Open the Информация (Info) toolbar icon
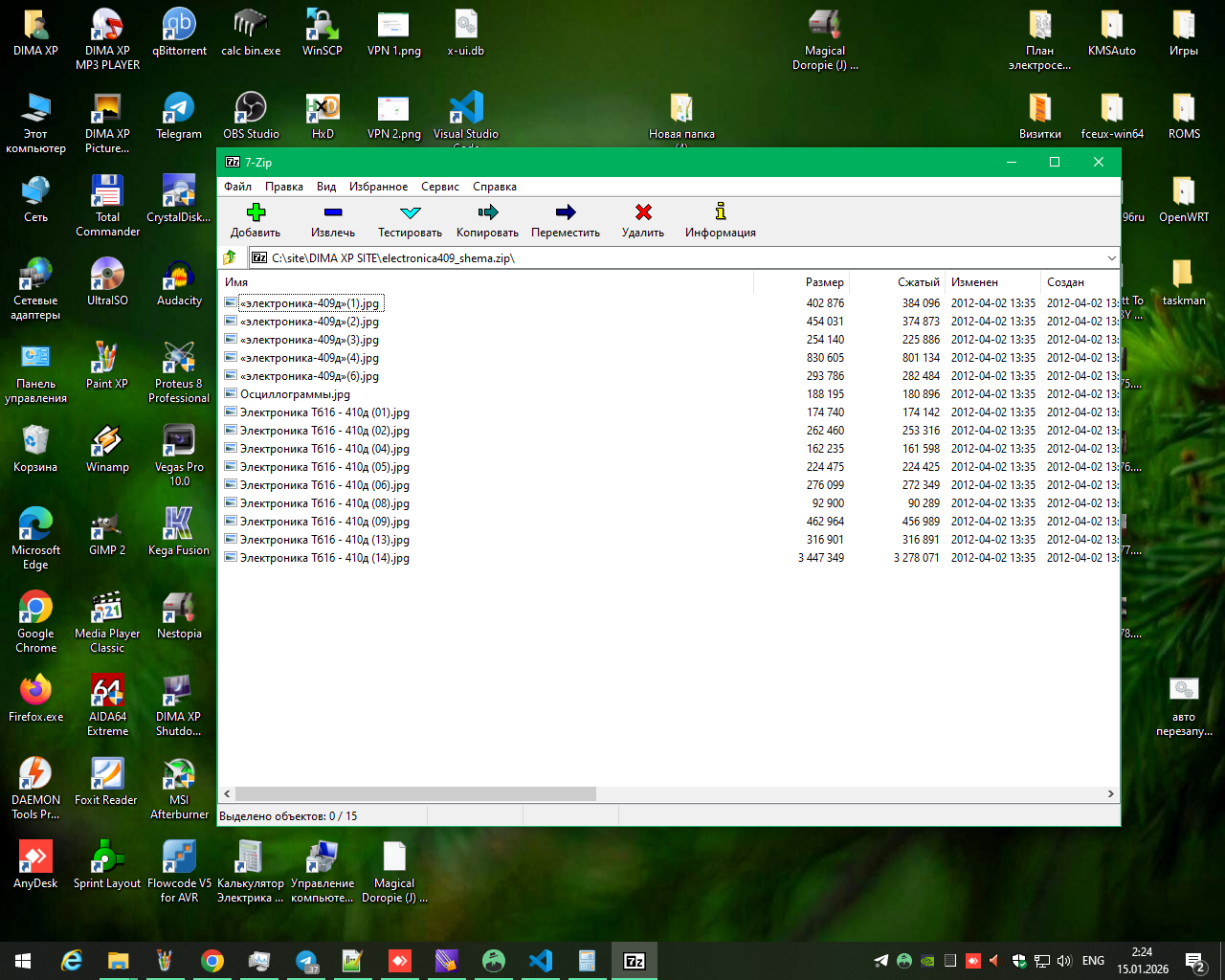The height and width of the screenshot is (980, 1225). [x=721, y=212]
